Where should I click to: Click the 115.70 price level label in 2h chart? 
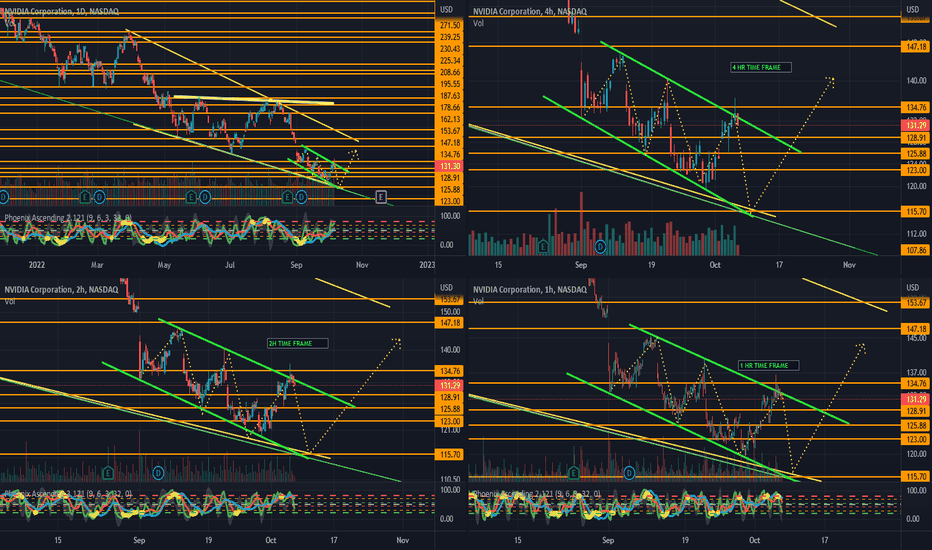tap(450, 454)
